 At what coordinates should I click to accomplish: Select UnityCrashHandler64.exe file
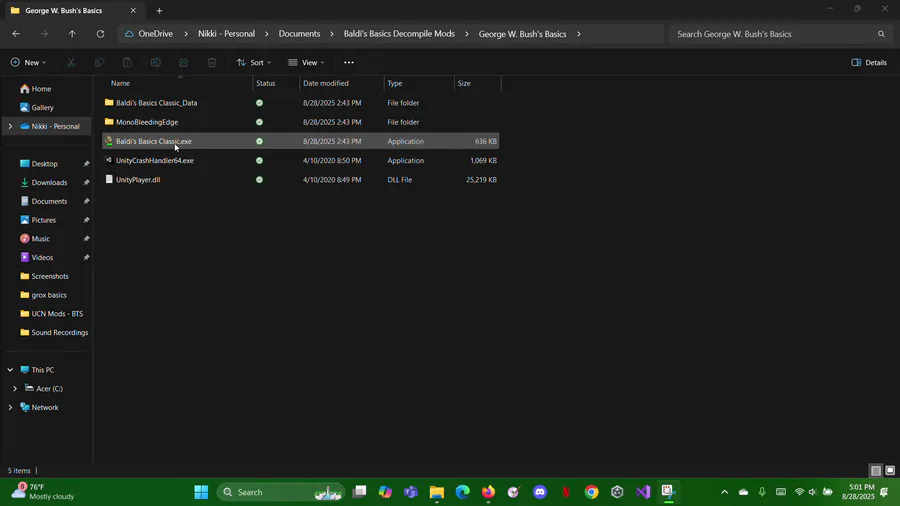click(x=300, y=161)
